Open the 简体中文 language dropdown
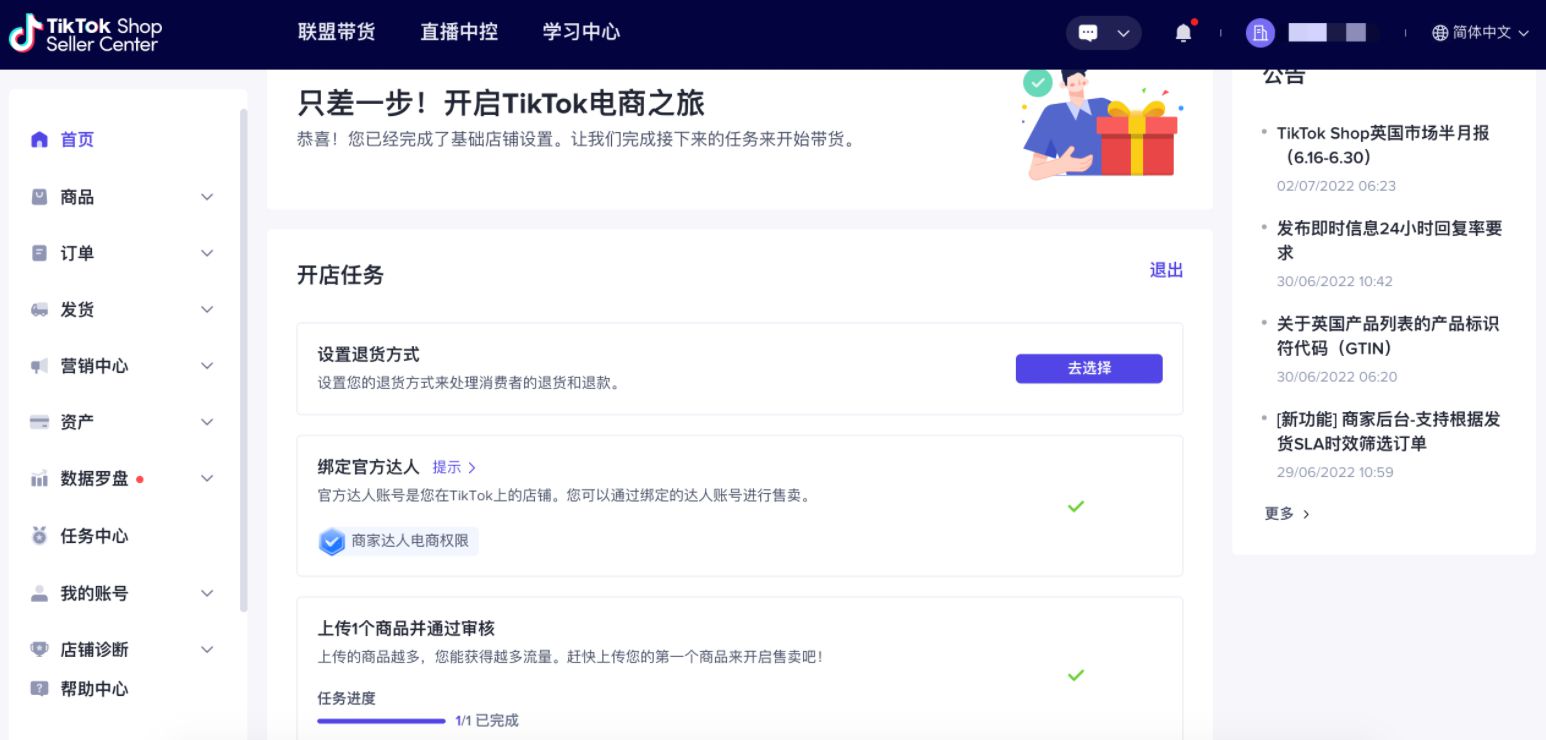This screenshot has width=1546, height=740. pyautogui.click(x=1481, y=33)
